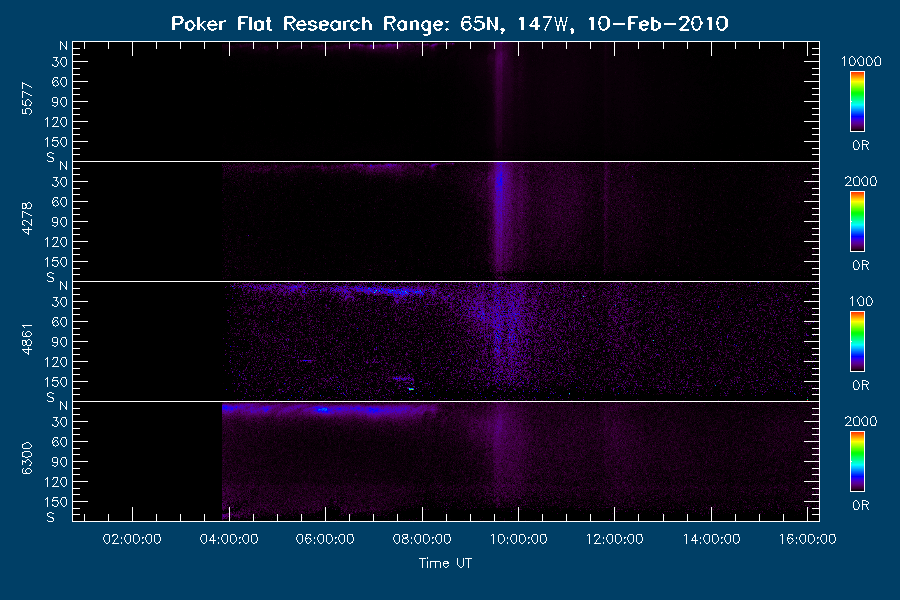Select the 4861 panel label
900x600 pixels.
[27, 339]
